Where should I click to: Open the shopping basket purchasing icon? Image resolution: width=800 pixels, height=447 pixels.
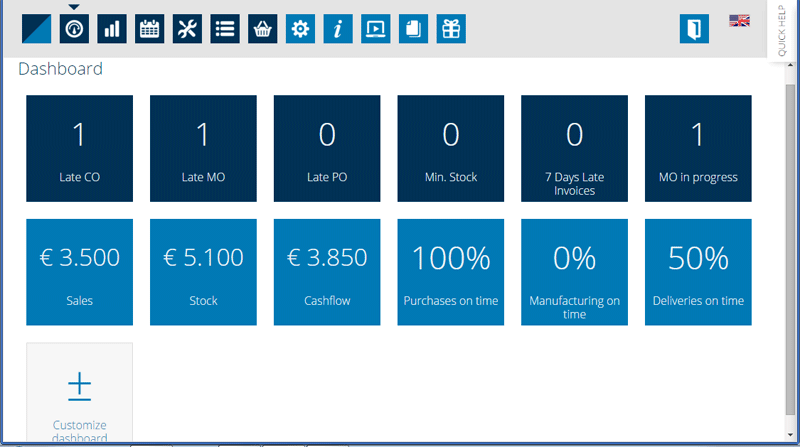point(263,29)
